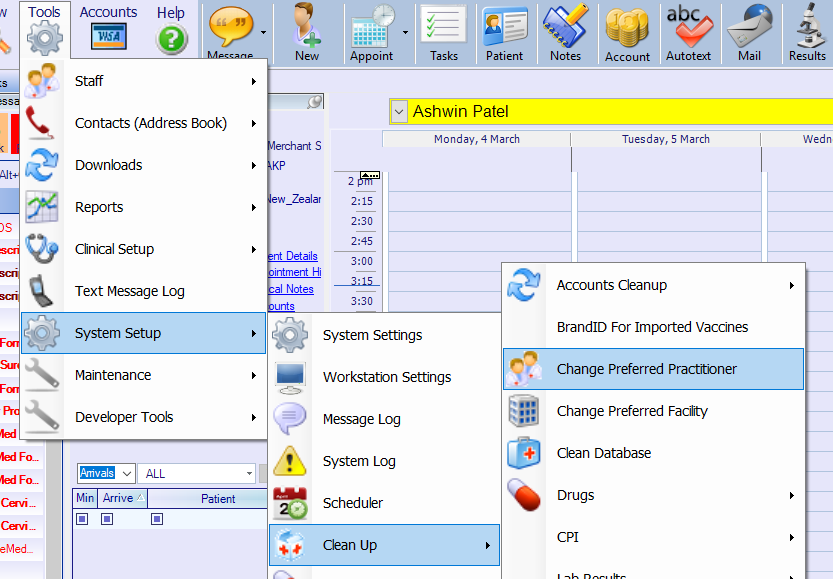Click the Patient card toolbar icon

[x=504, y=27]
